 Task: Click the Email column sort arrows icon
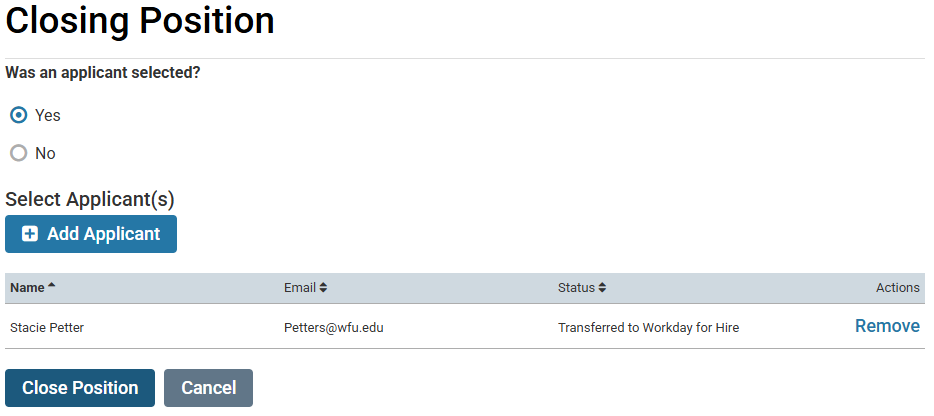tap(323, 288)
